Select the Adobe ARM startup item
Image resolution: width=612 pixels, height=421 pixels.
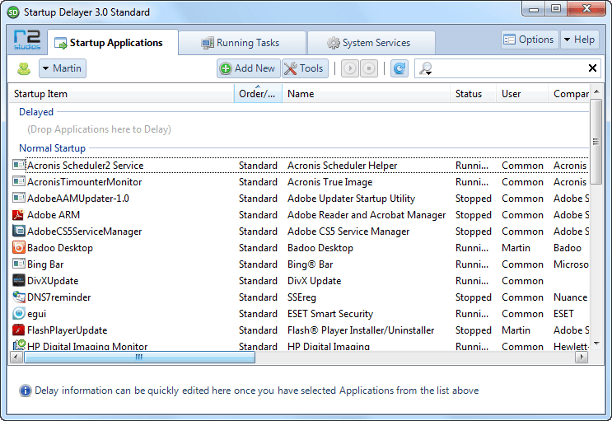[56, 215]
